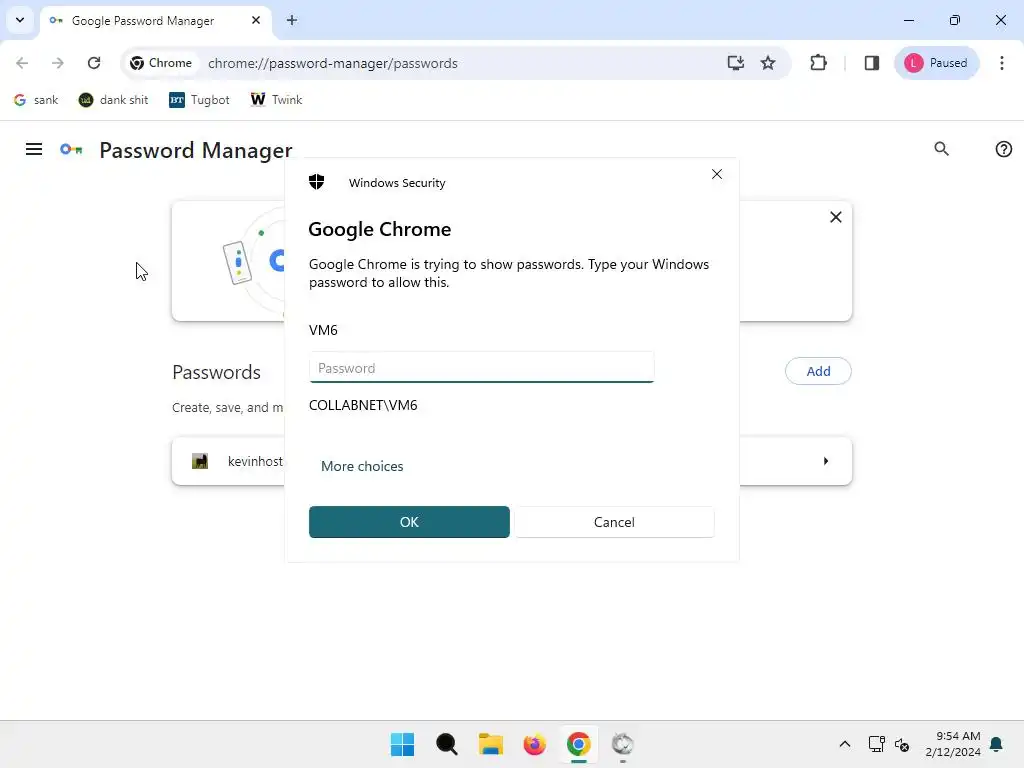The image size is (1024, 768).
Task: Open the clock showing 9:54 AM
Action: (953, 744)
